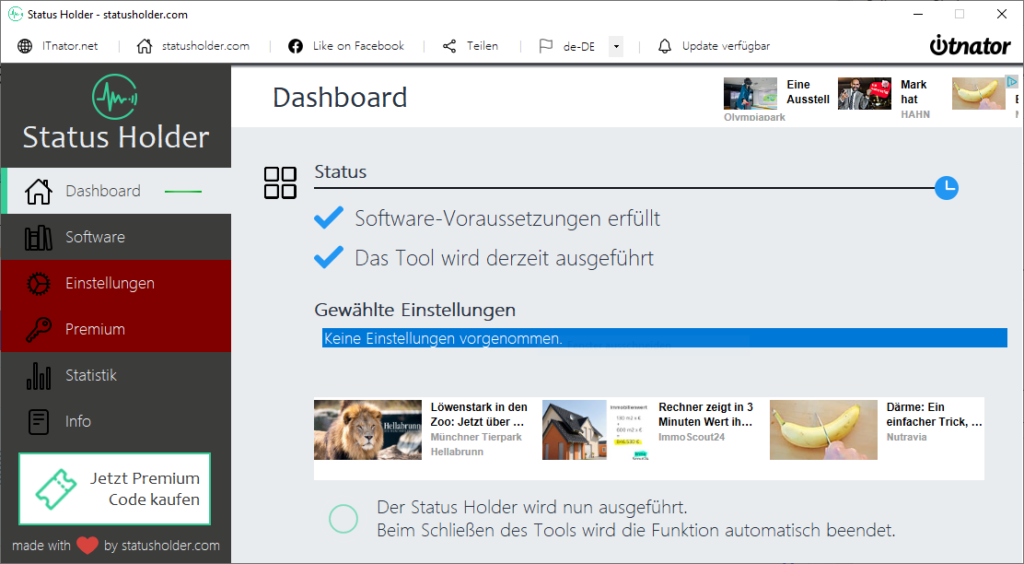
Task: Click the Jetzt Premium Code kaufen button
Action: [115, 489]
